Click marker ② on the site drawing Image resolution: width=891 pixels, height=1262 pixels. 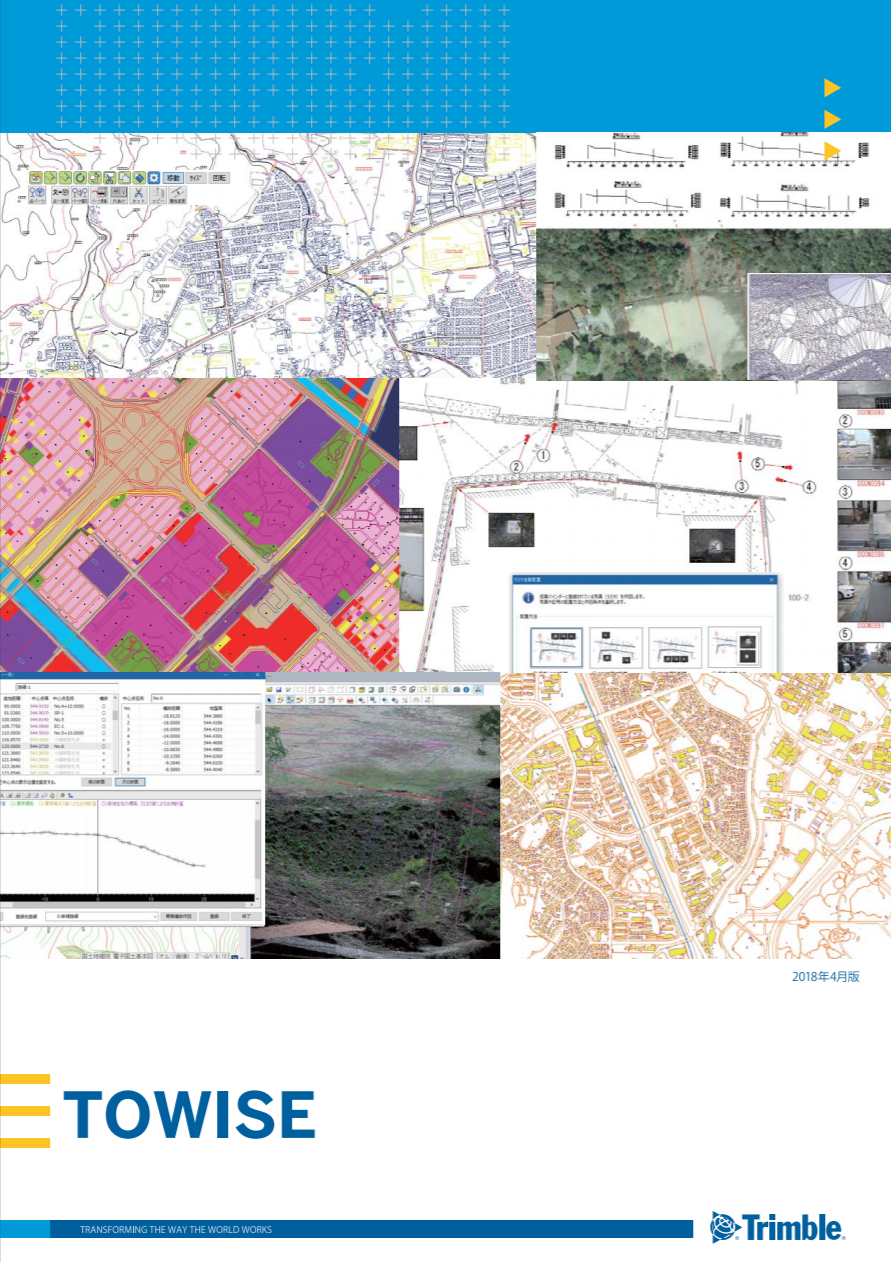[517, 466]
